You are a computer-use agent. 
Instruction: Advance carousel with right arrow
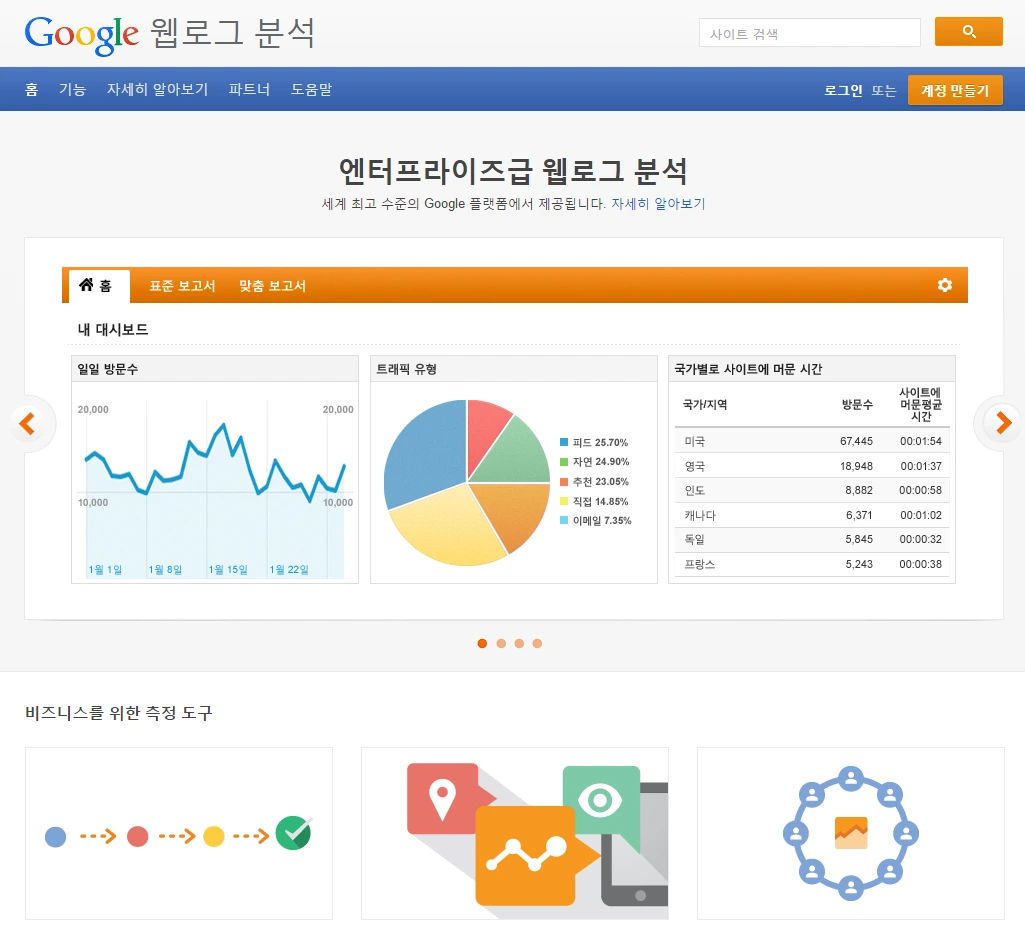coord(1003,422)
